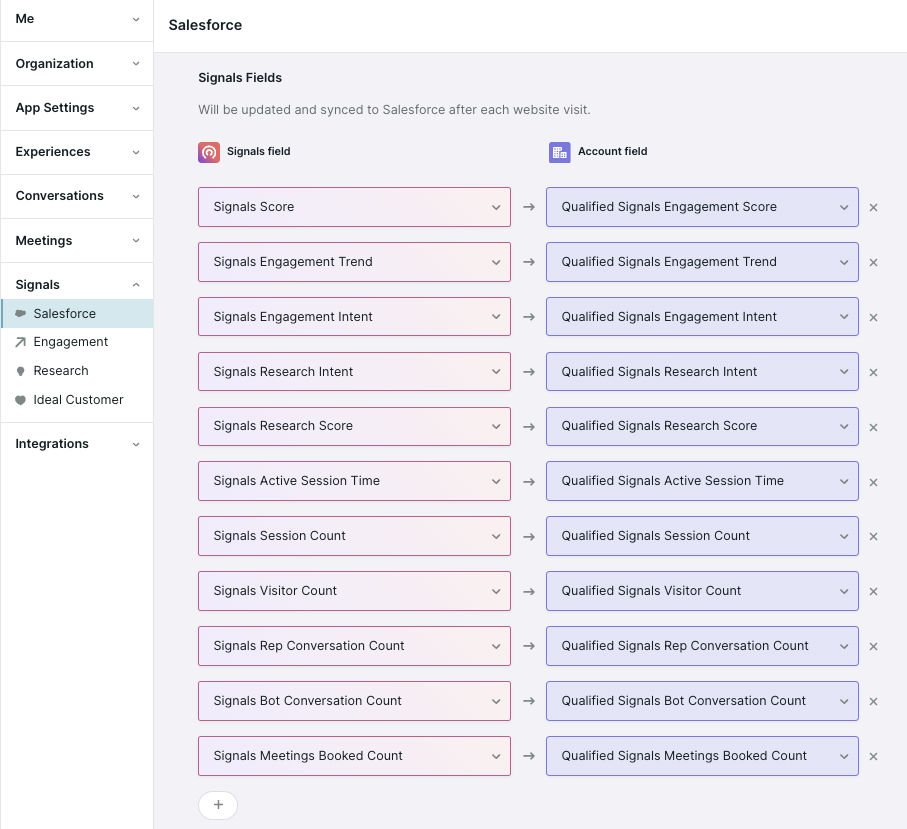Viewport: 907px width, 829px height.
Task: Delete the Signals Meetings Booked Count mapping
Action: click(x=873, y=756)
